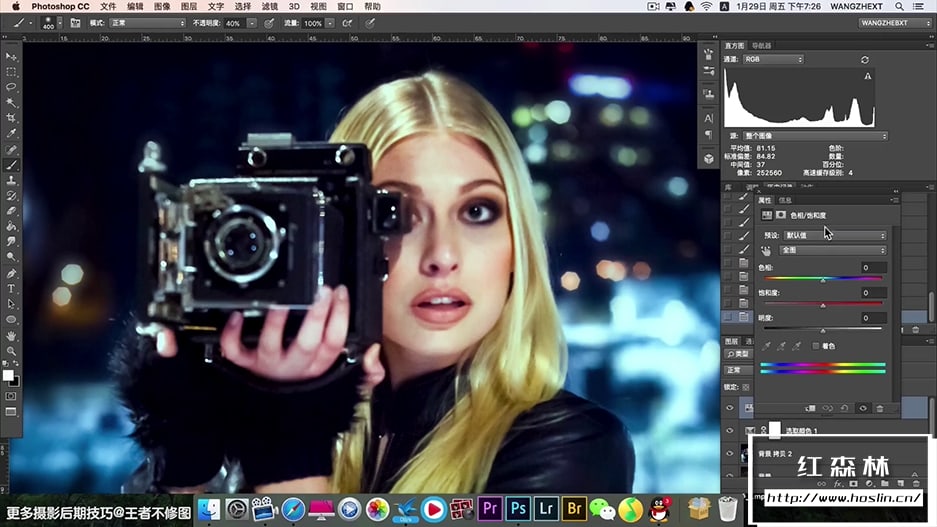This screenshot has height=527, width=937.
Task: Hide the hue/saturation layer in Layers panel
Action: click(730, 408)
